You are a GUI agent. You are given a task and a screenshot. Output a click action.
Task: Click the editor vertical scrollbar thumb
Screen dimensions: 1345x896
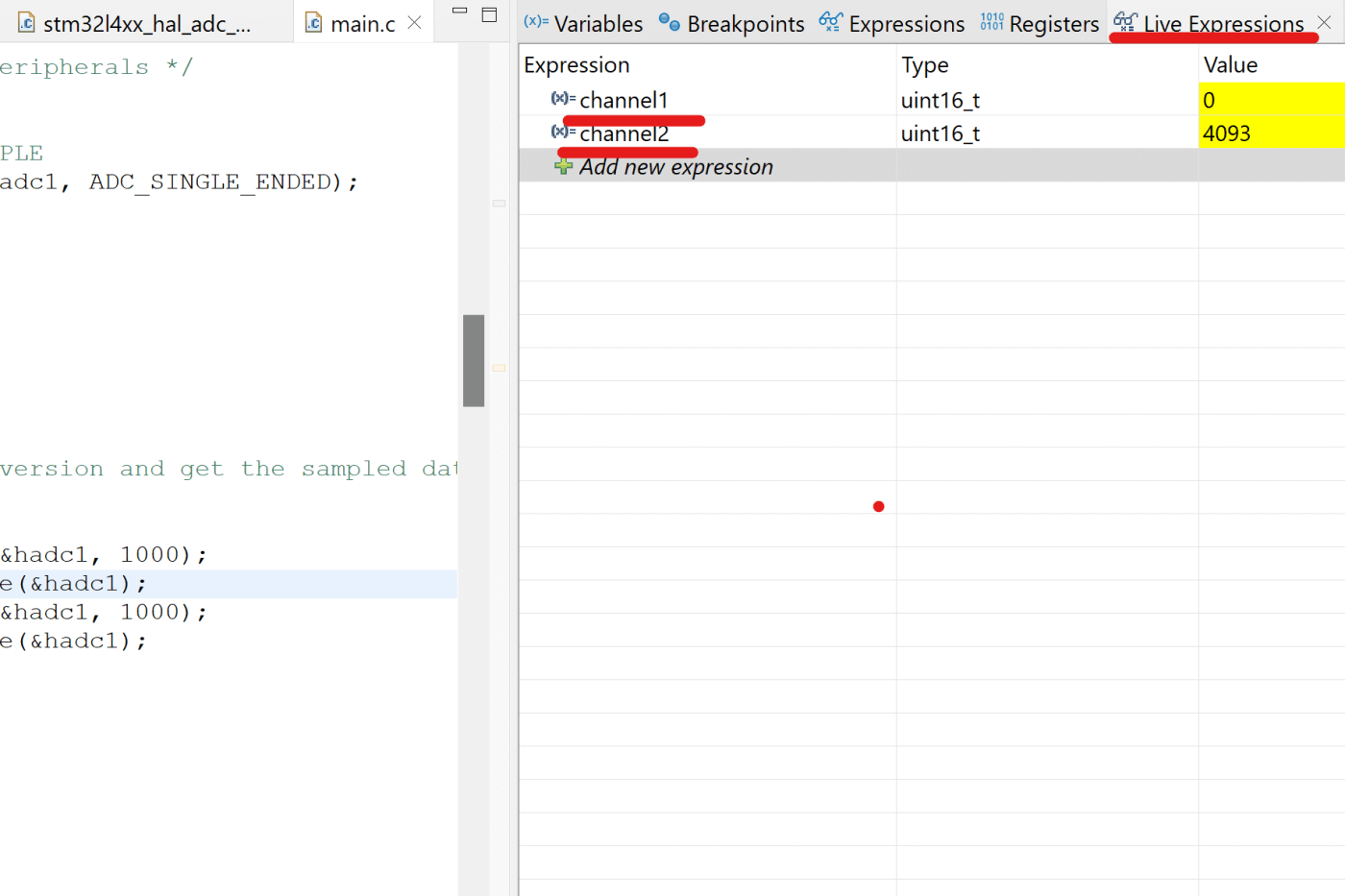[x=474, y=360]
